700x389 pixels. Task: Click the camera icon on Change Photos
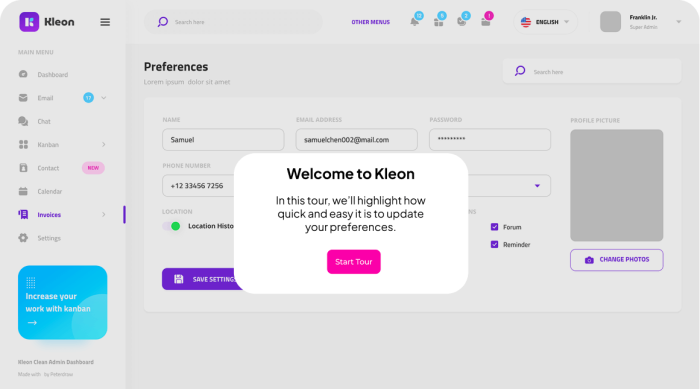[x=589, y=260]
